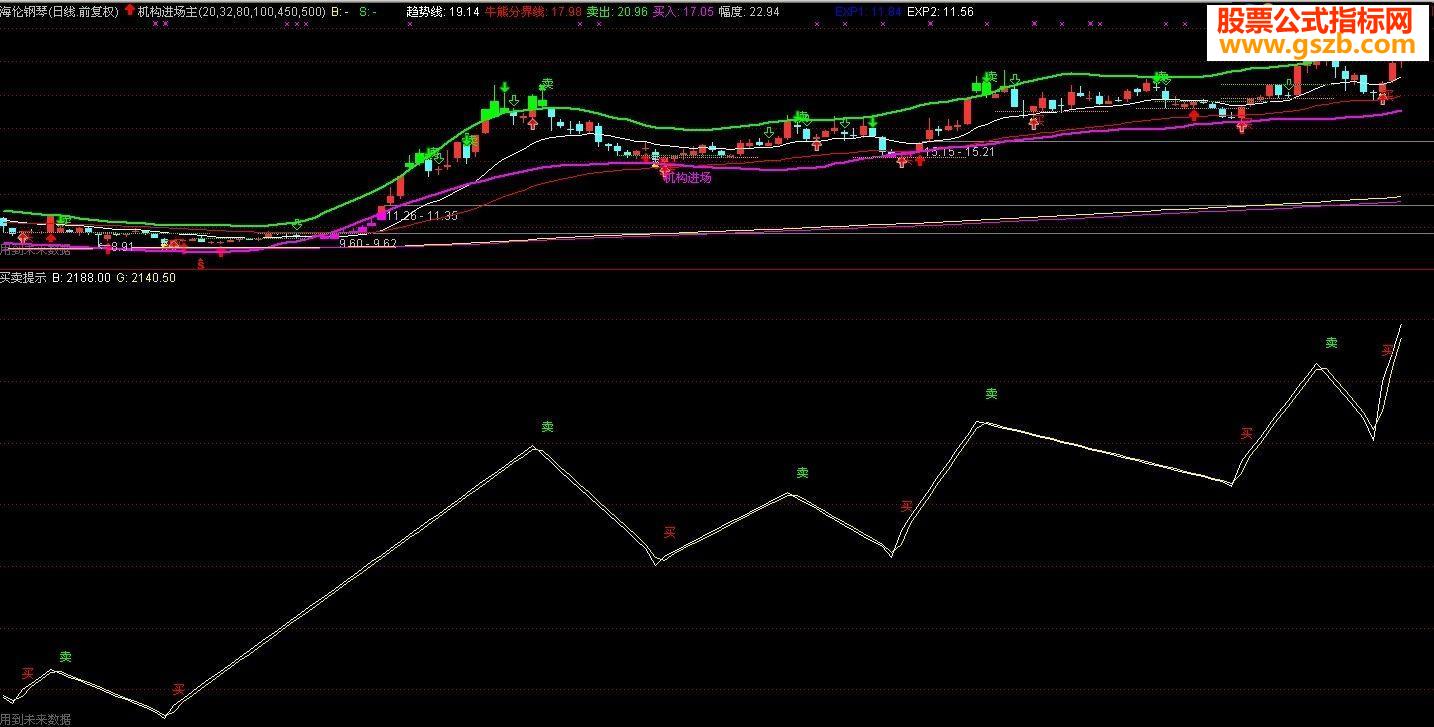This screenshot has height=727, width=1434.
Task: Click first 买 marker in the 买卖提示 panel
Action: coord(28,674)
